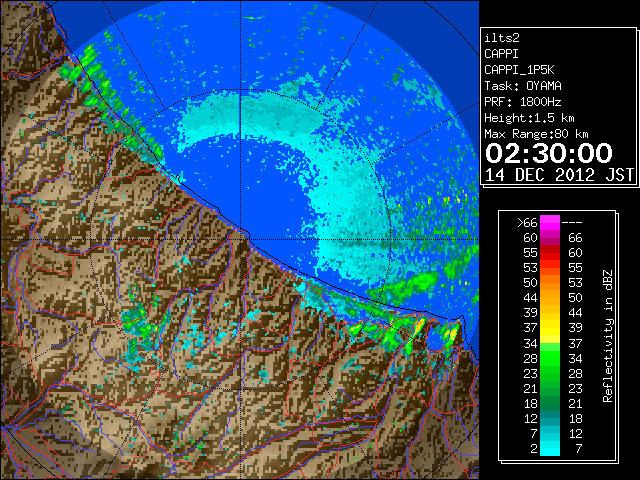Click the >66 label in the legend

coord(527,223)
